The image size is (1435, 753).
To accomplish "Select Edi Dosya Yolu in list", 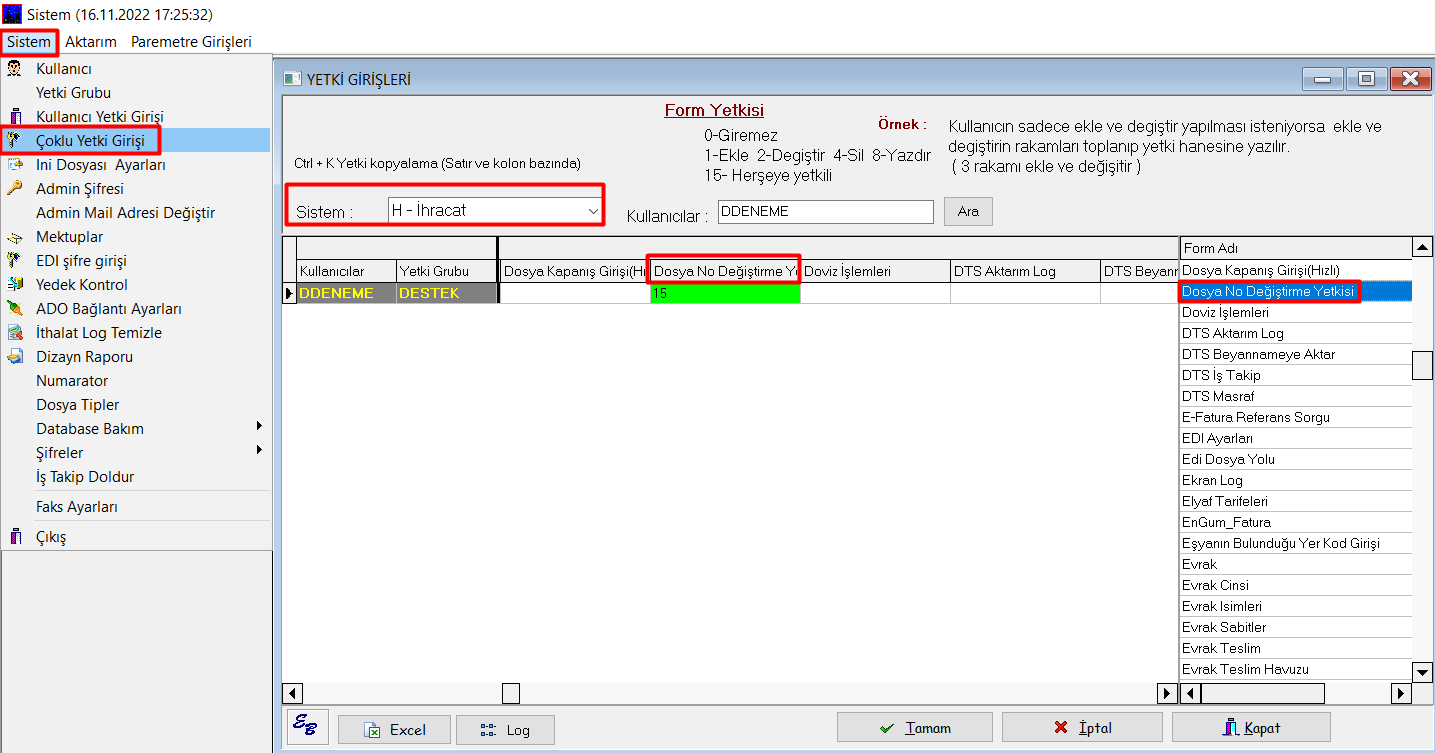I will pos(1296,459).
